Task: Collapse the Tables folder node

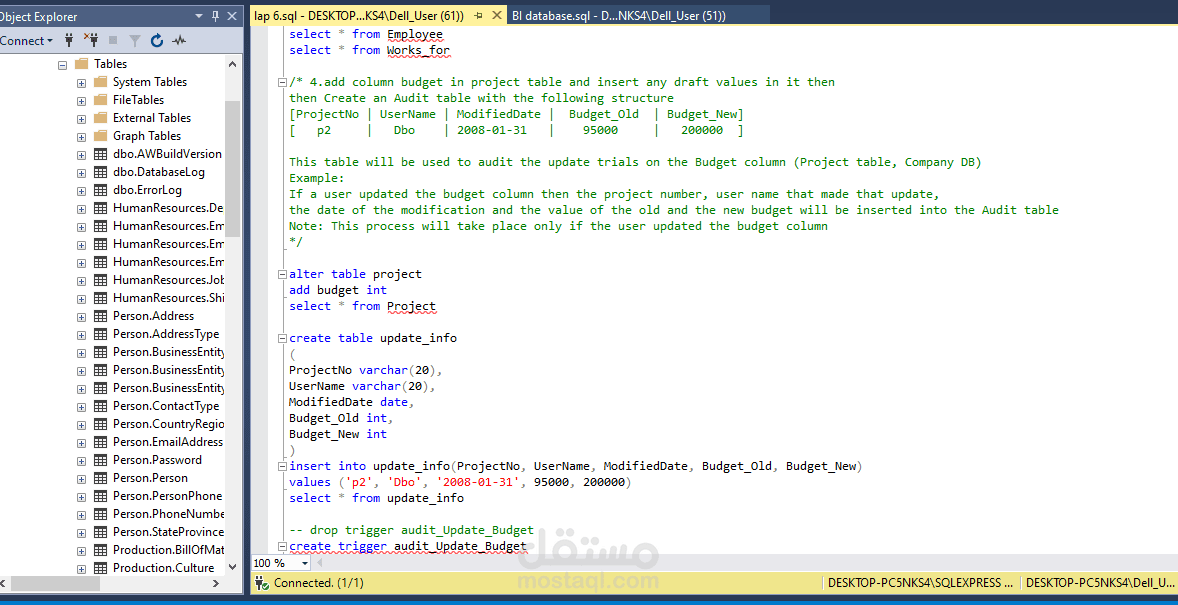Action: coord(63,65)
